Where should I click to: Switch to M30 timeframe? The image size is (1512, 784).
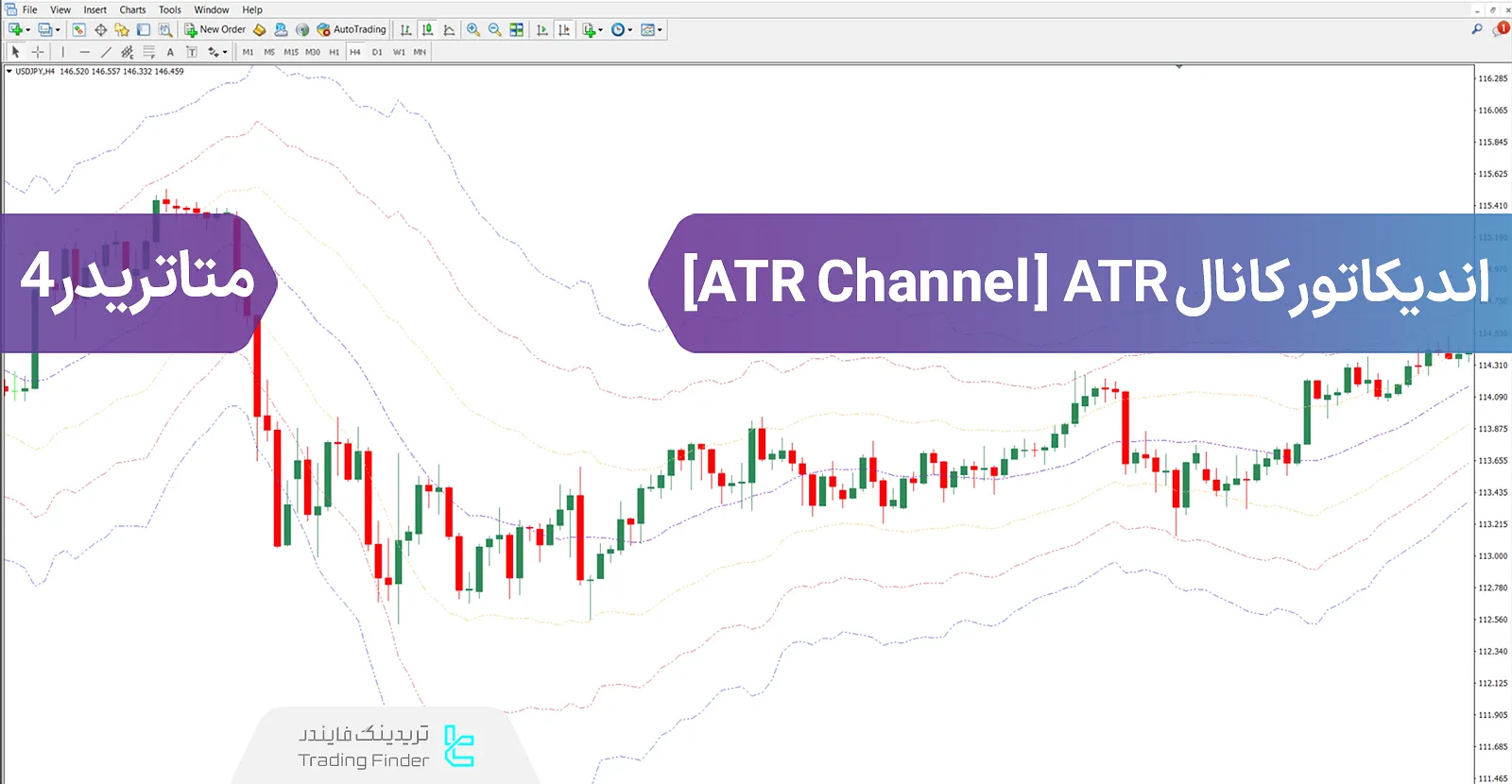pyautogui.click(x=313, y=52)
